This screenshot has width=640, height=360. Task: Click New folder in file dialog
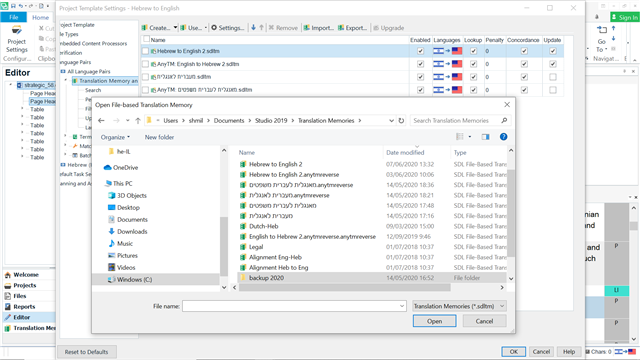[x=159, y=137]
